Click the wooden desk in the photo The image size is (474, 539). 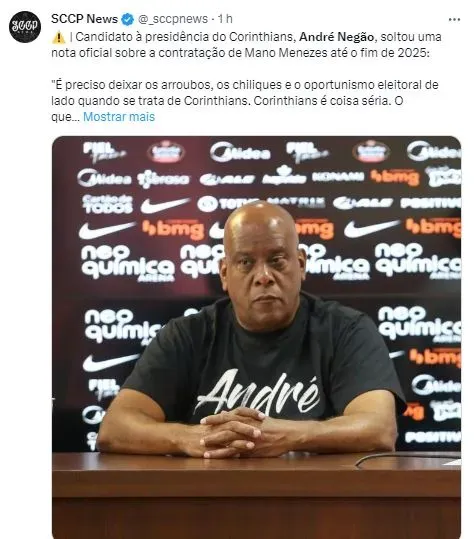256,495
